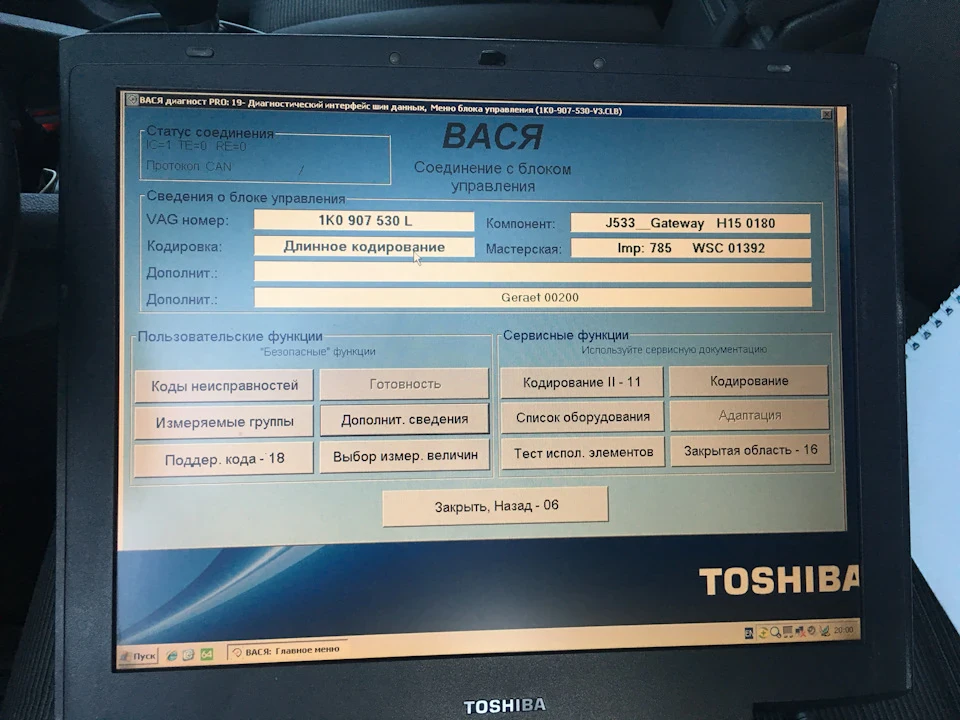Viewport: 960px width, 720px height.
Task: Click Закрыть, Назад - 06 button
Action: click(x=495, y=506)
